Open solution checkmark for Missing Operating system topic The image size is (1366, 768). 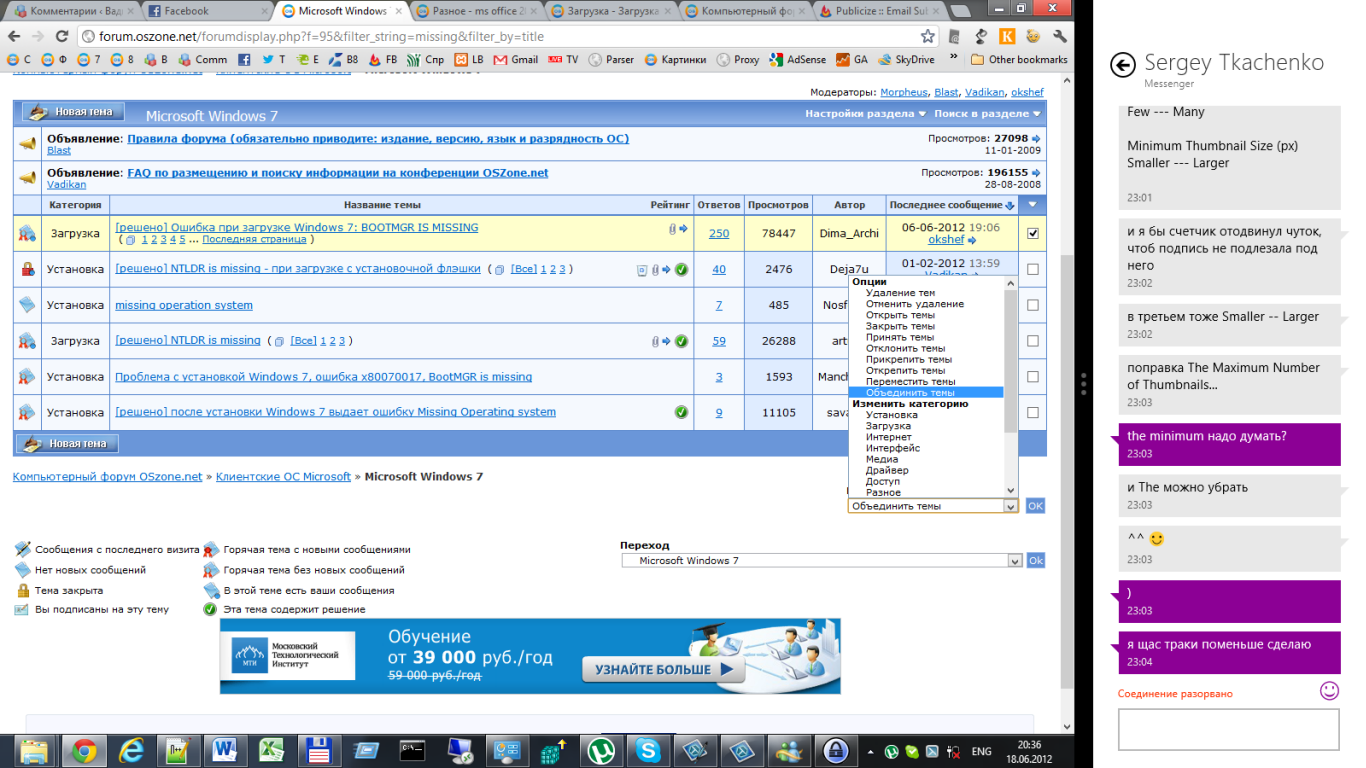681,412
